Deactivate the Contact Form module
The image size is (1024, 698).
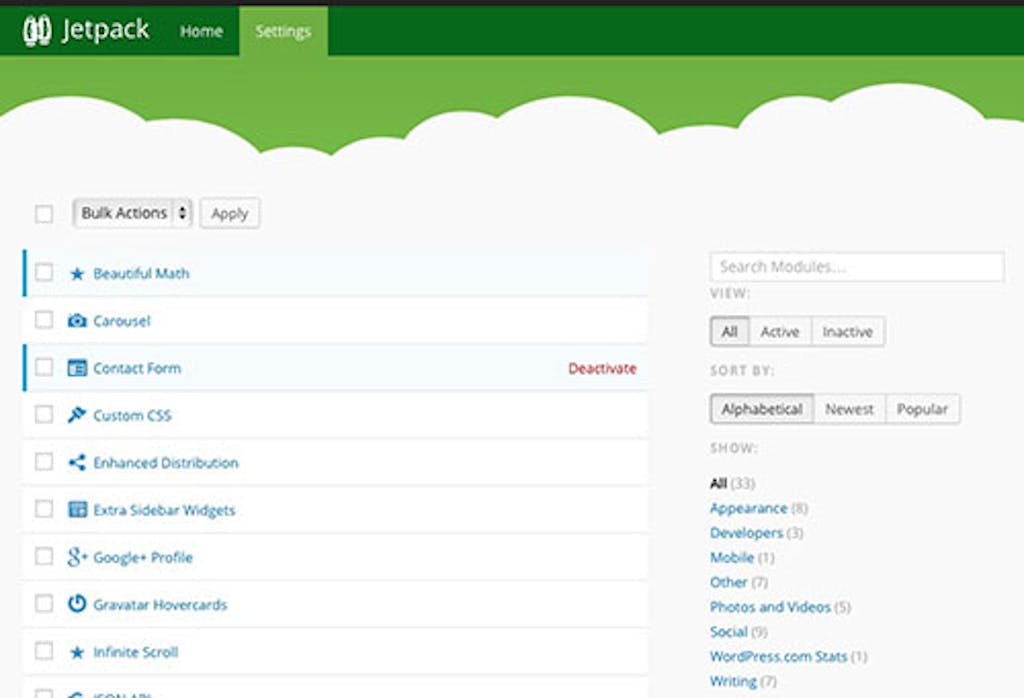(x=601, y=367)
